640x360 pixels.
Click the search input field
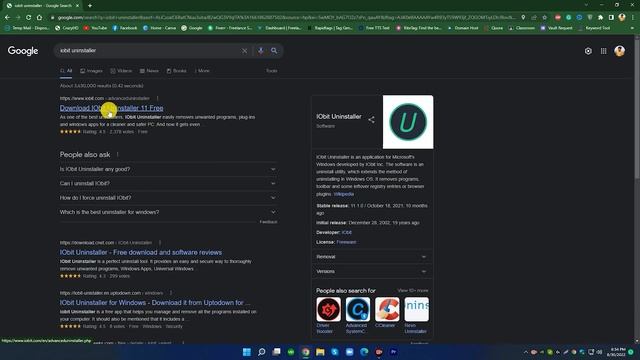pos(149,51)
